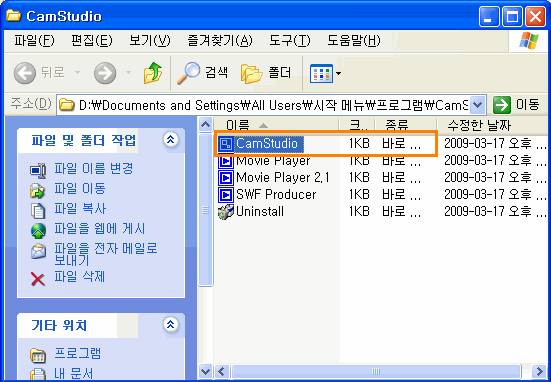Click the publish to web globe icon

click(x=38, y=231)
